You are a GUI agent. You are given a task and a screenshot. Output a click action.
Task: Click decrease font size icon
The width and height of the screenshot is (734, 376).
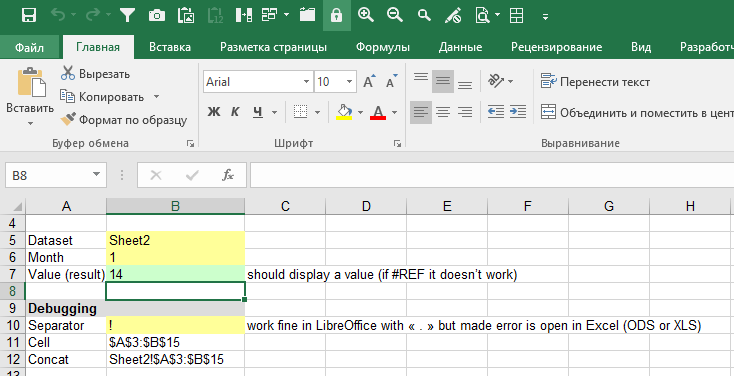(x=392, y=81)
